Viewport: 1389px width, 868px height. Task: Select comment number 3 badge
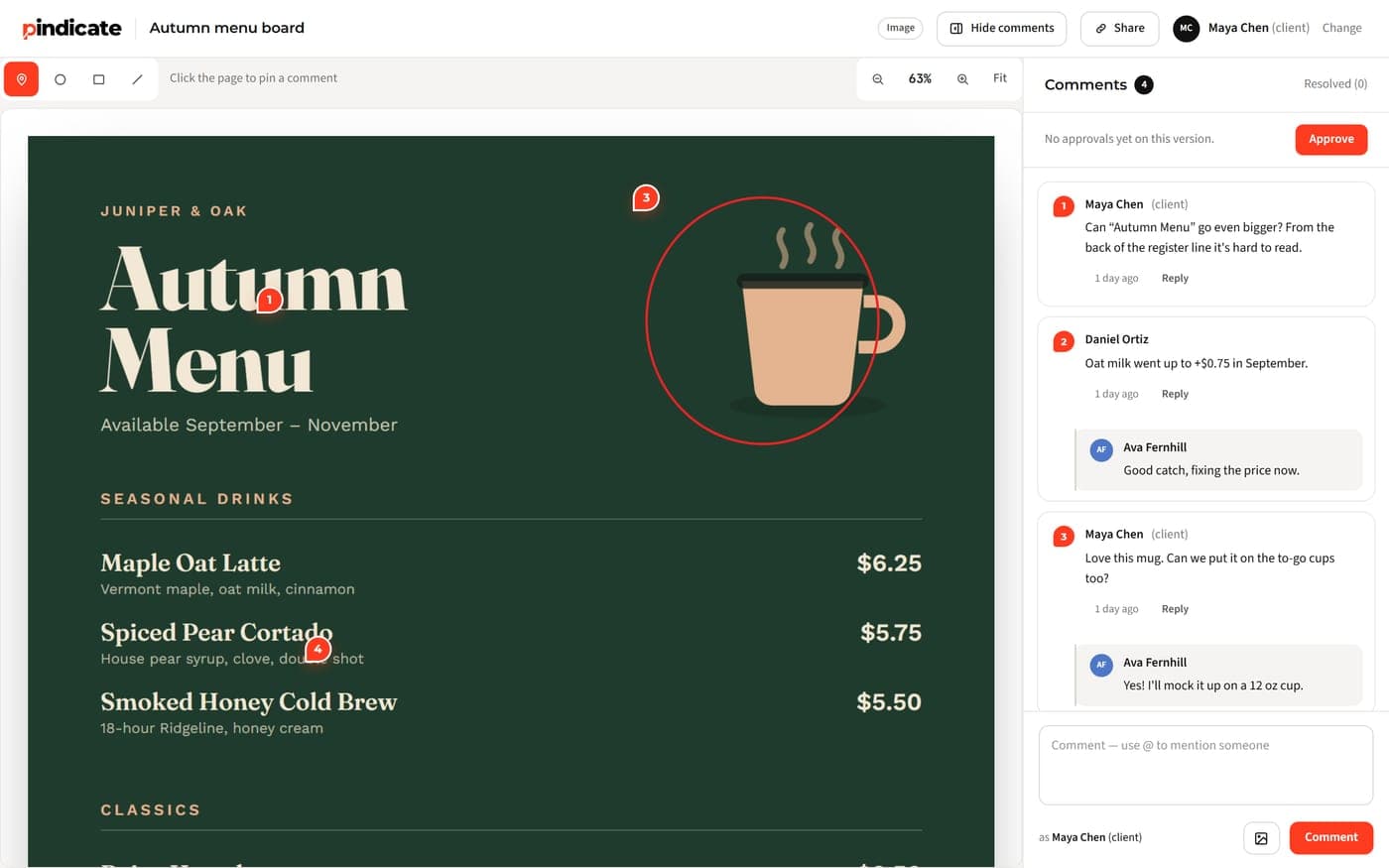coord(1063,537)
